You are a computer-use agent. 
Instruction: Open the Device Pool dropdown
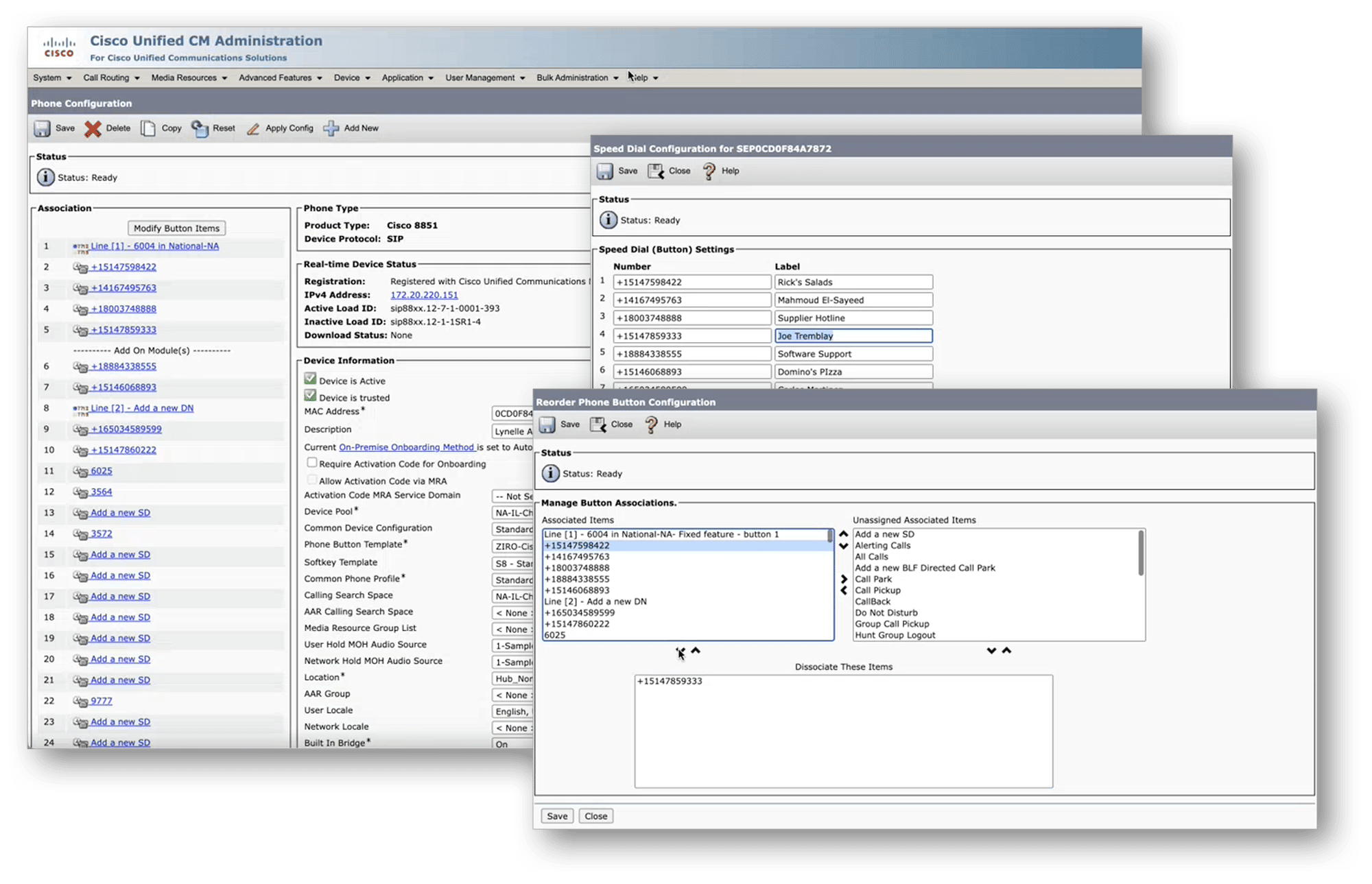click(x=512, y=512)
